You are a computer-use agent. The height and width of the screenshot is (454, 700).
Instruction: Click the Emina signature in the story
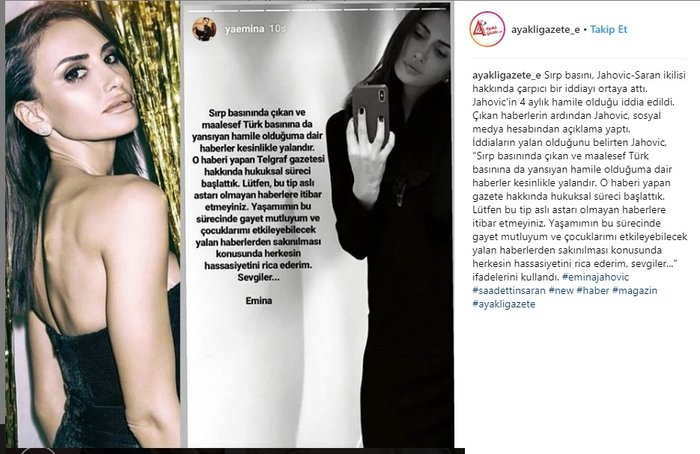[258, 300]
